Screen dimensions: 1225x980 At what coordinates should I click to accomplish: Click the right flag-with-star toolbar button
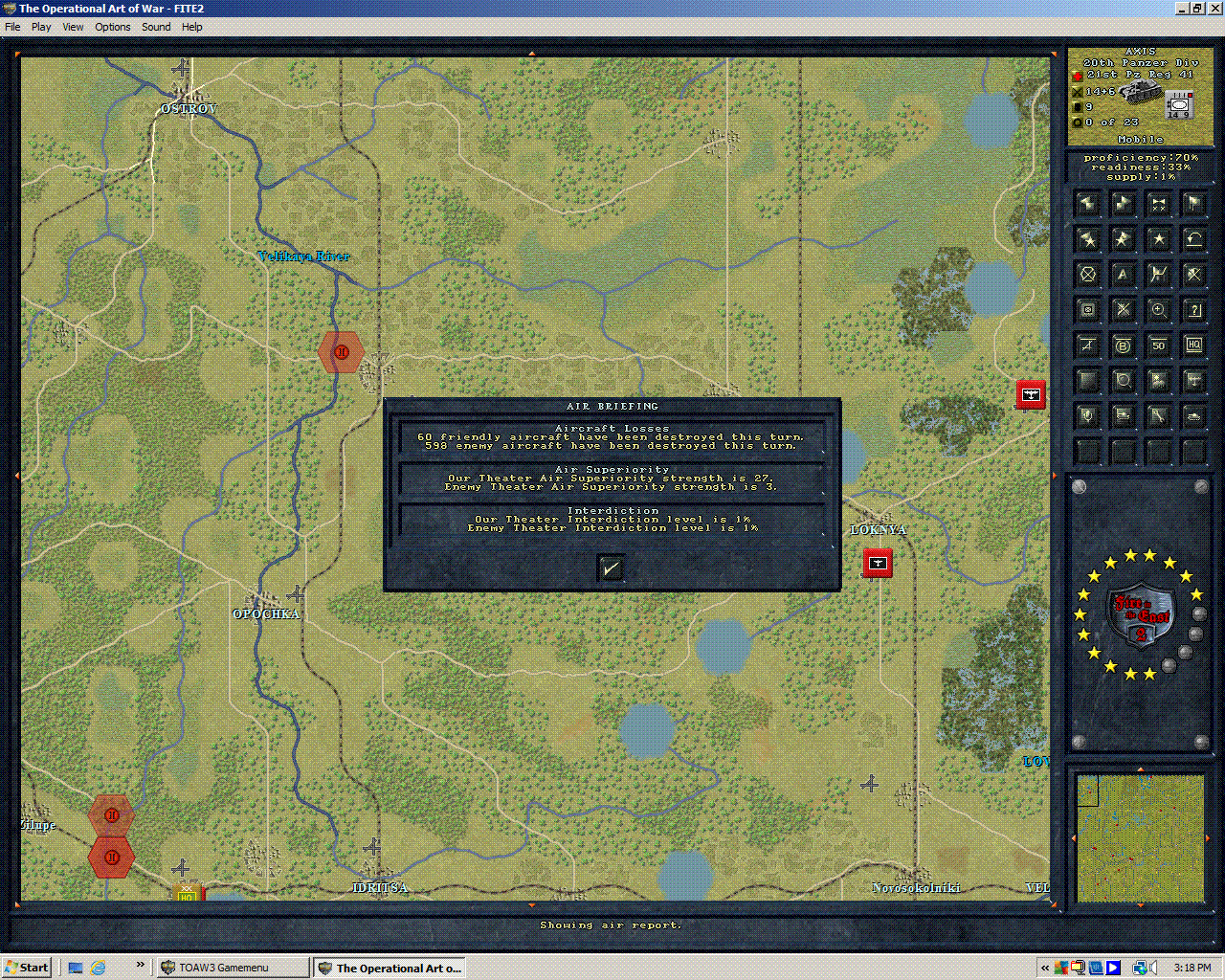(1124, 239)
